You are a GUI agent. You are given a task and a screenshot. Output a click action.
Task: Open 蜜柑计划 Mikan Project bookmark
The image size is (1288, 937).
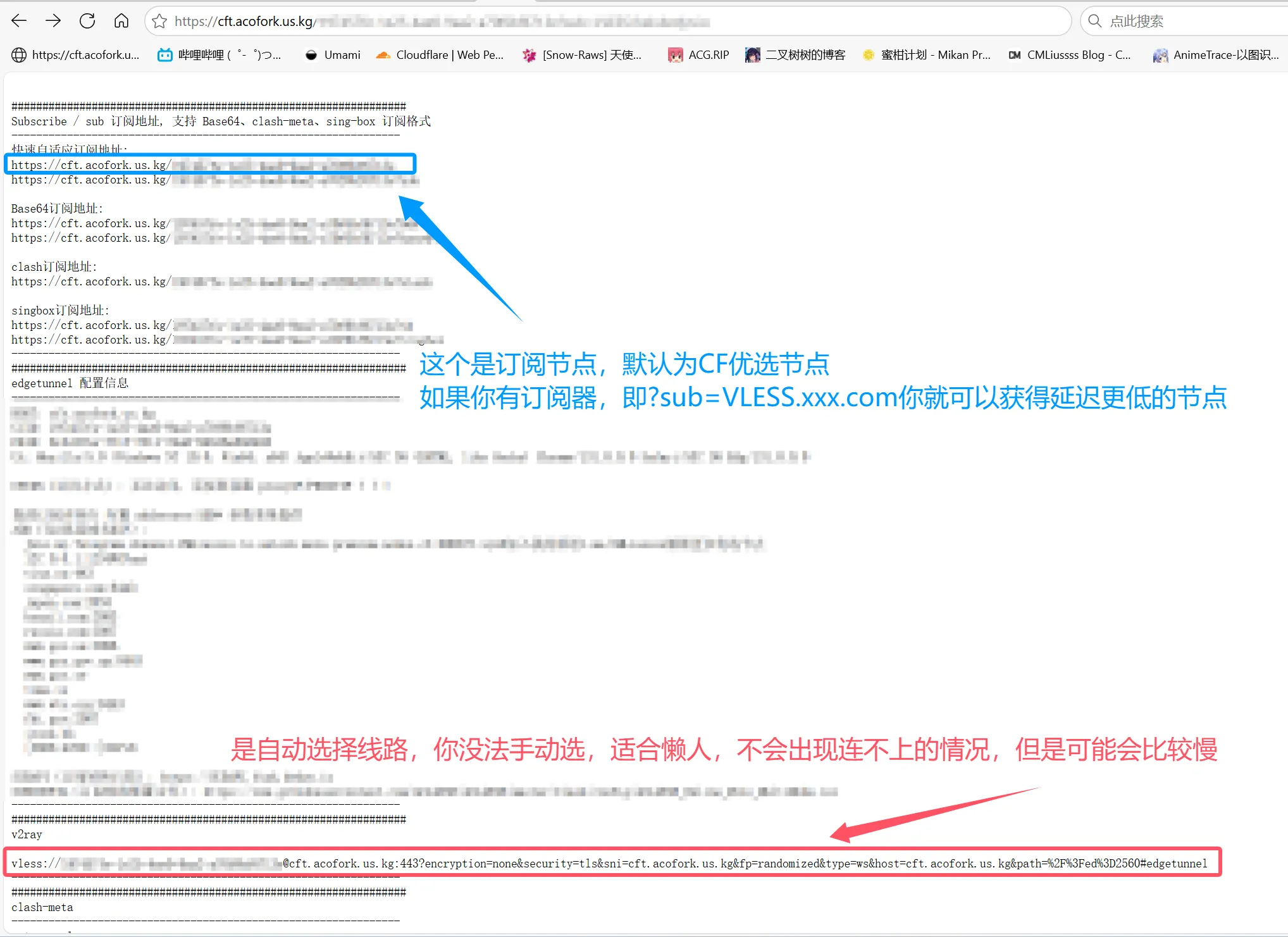coord(927,55)
